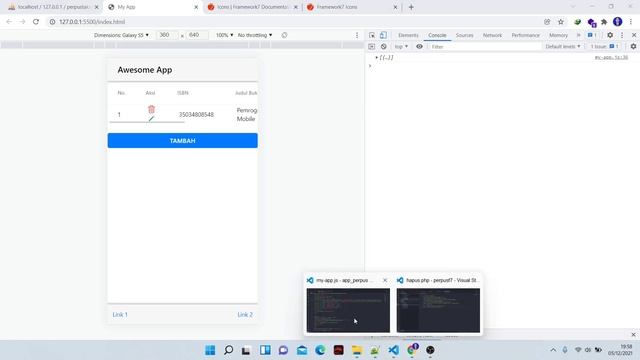Image resolution: width=640 pixels, height=360 pixels.
Task: Switch to the Performance DevTools tab
Action: pos(525,35)
